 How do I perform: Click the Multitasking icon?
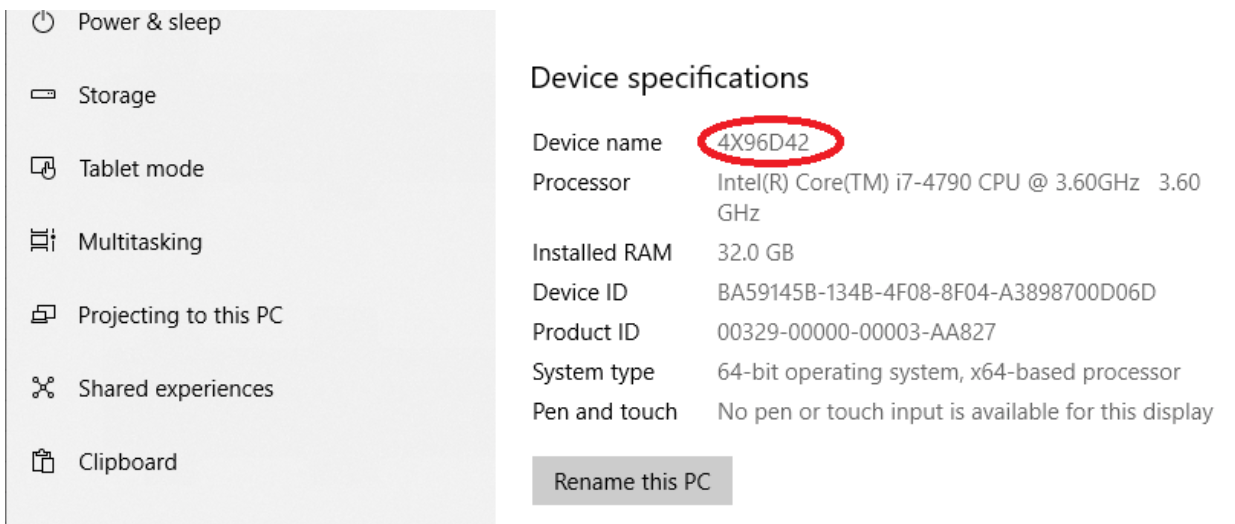42,242
